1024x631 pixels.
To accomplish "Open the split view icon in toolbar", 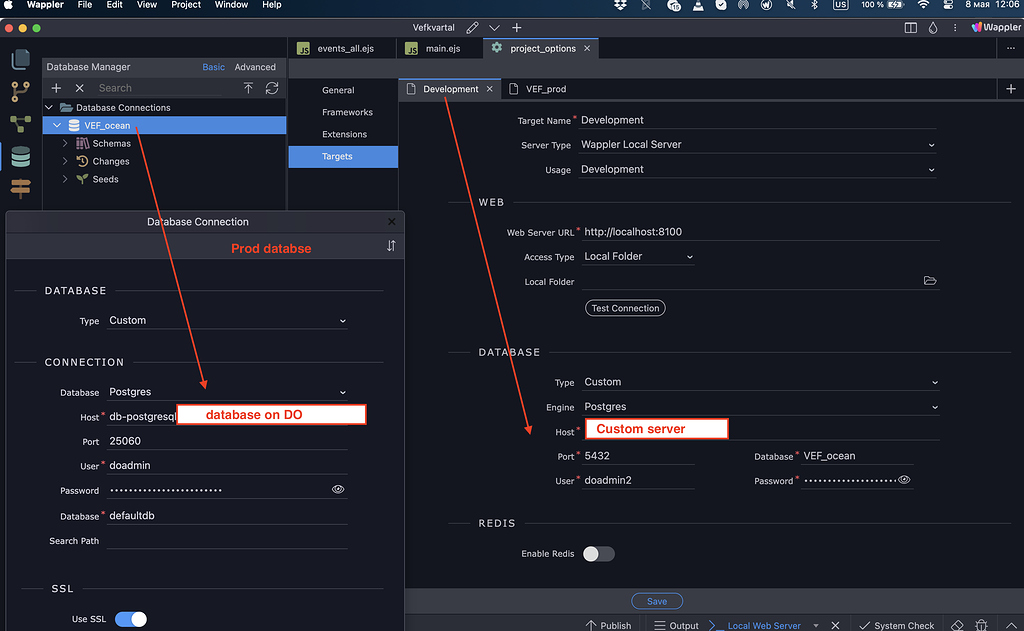I will [x=910, y=27].
